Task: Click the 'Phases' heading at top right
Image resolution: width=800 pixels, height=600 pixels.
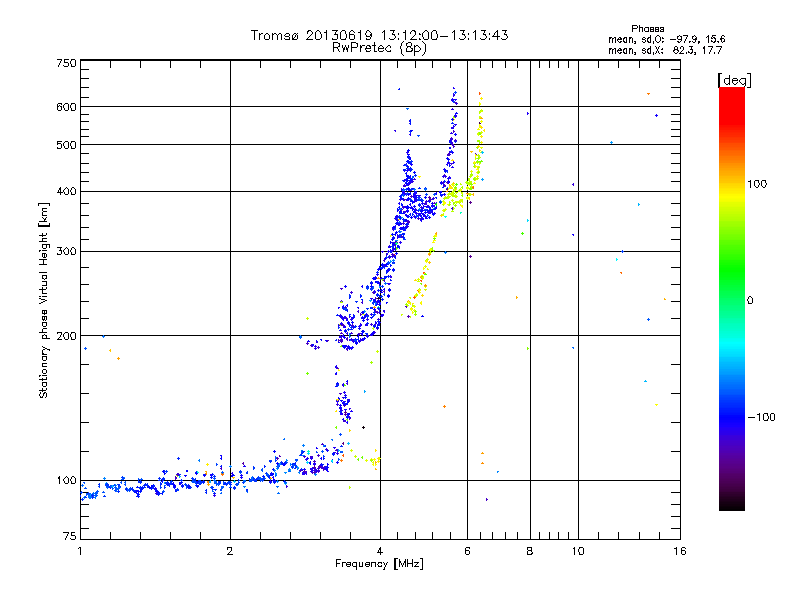Action: 647,29
